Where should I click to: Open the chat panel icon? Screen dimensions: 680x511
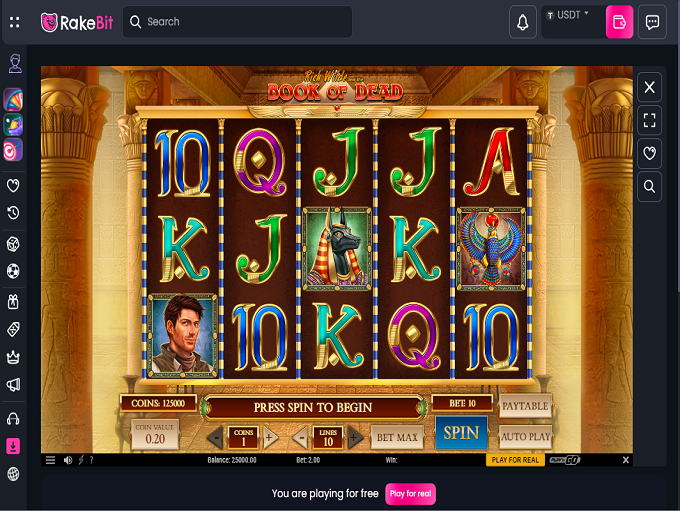coord(652,22)
